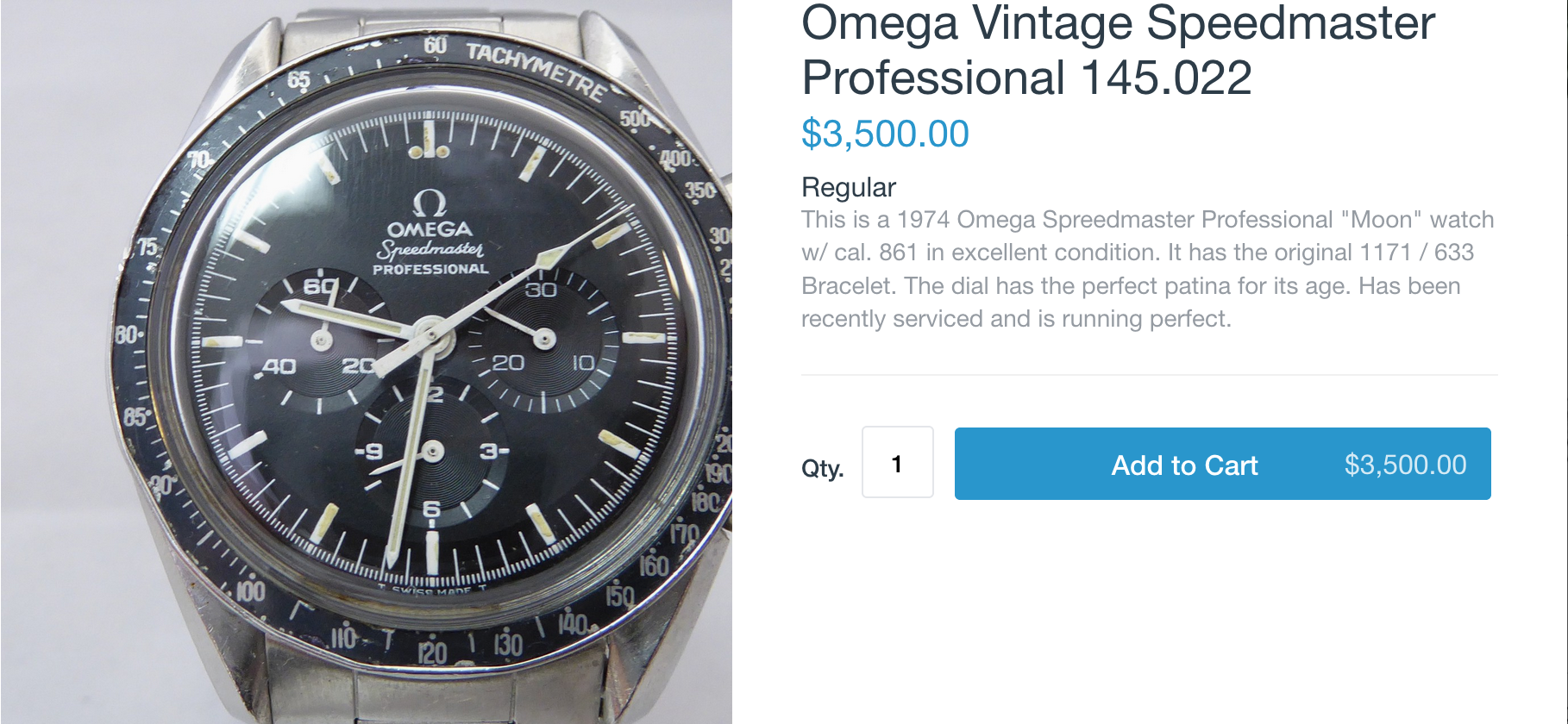The width and height of the screenshot is (1568, 724).
Task: Click the $3,500.00 amount inside the cart button
Action: coord(1405,465)
